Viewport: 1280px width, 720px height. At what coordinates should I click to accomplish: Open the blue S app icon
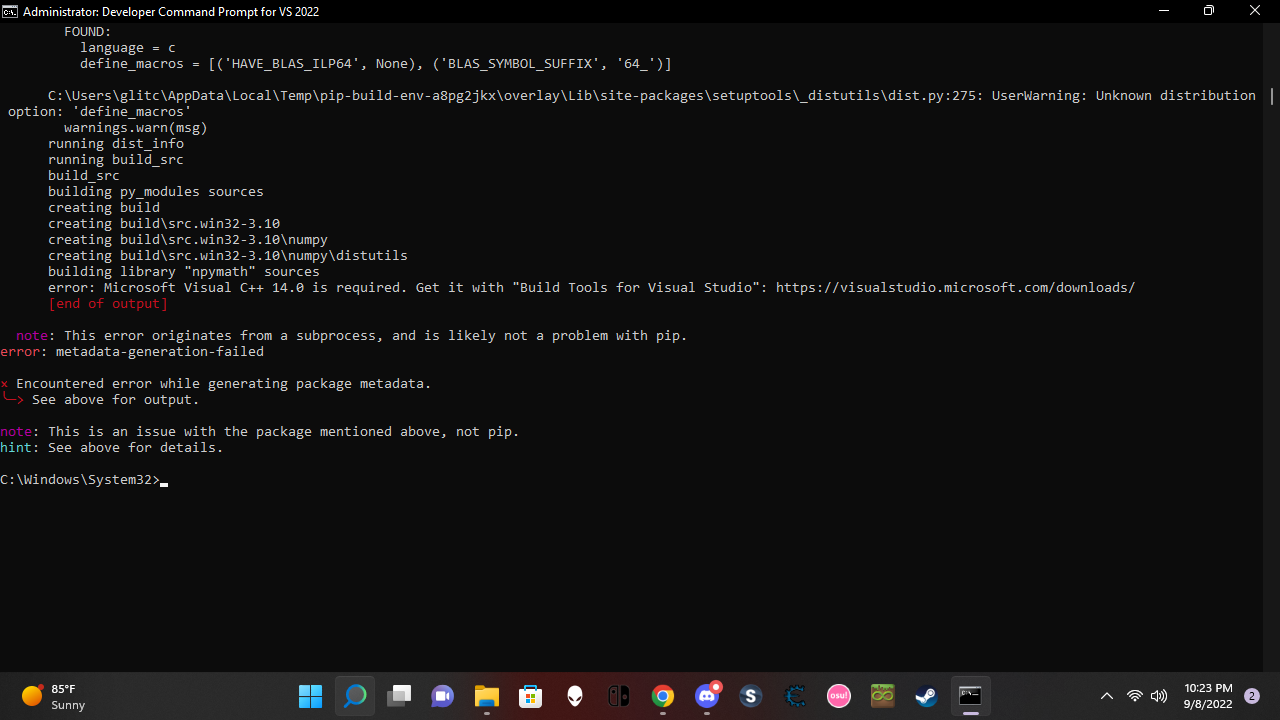751,696
